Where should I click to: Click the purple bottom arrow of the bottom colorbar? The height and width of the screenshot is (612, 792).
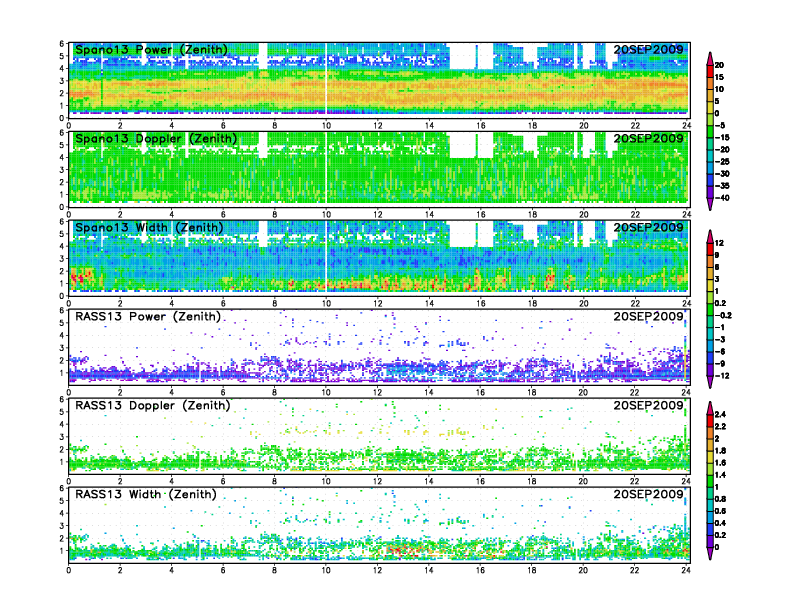(x=710, y=553)
